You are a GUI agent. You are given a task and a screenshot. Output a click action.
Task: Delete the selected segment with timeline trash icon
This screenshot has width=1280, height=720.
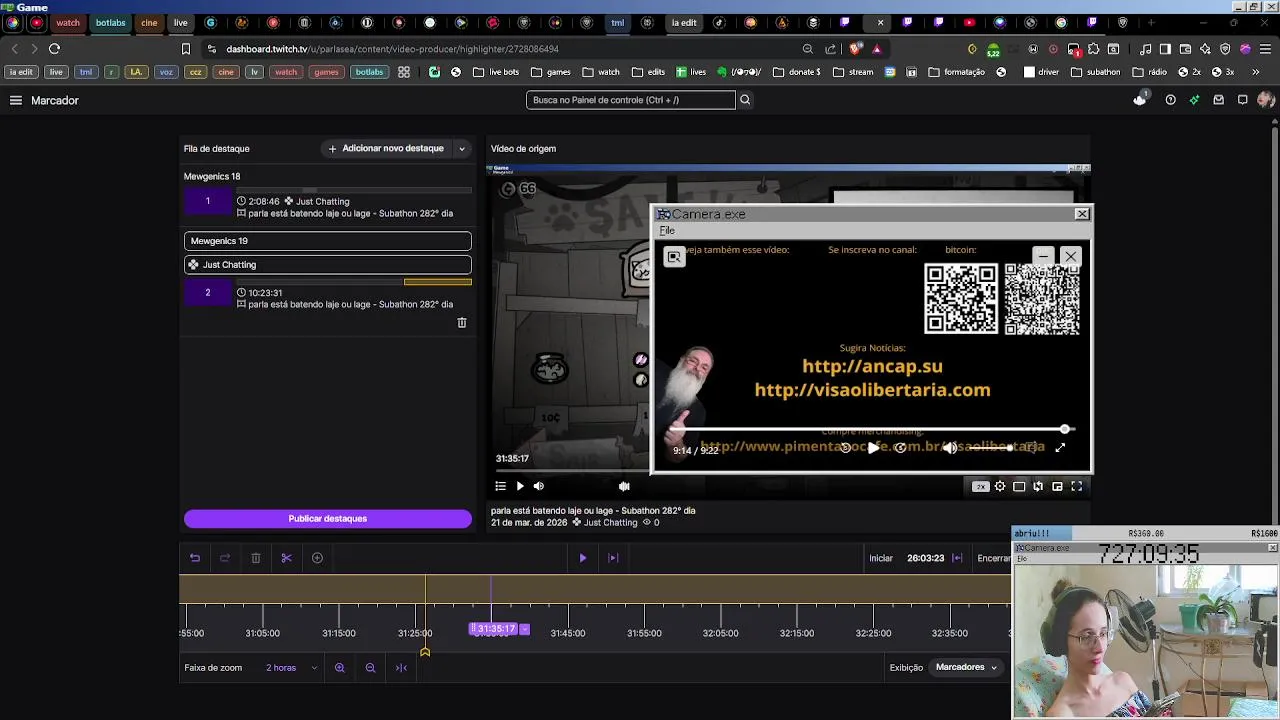click(256, 558)
